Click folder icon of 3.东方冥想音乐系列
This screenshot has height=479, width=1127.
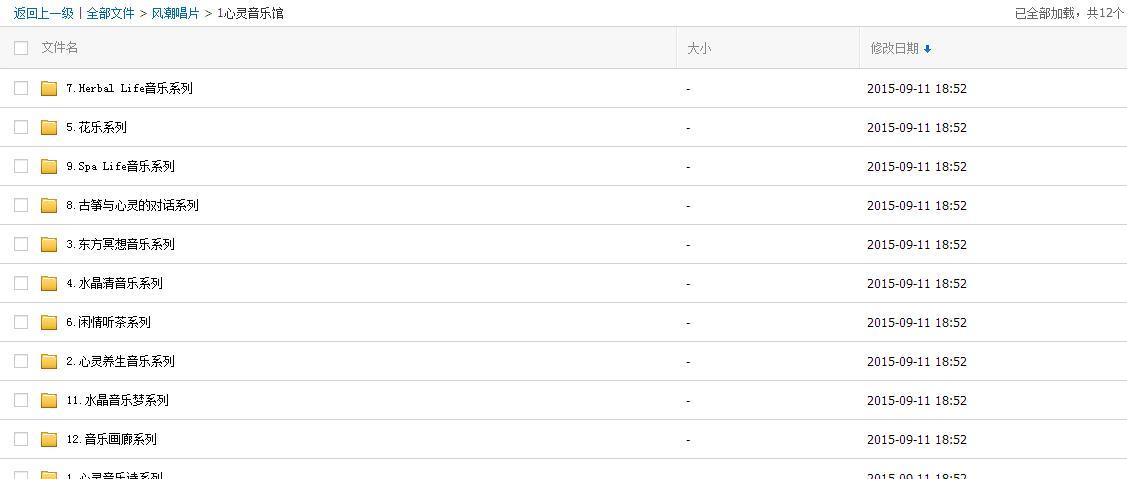tap(49, 244)
